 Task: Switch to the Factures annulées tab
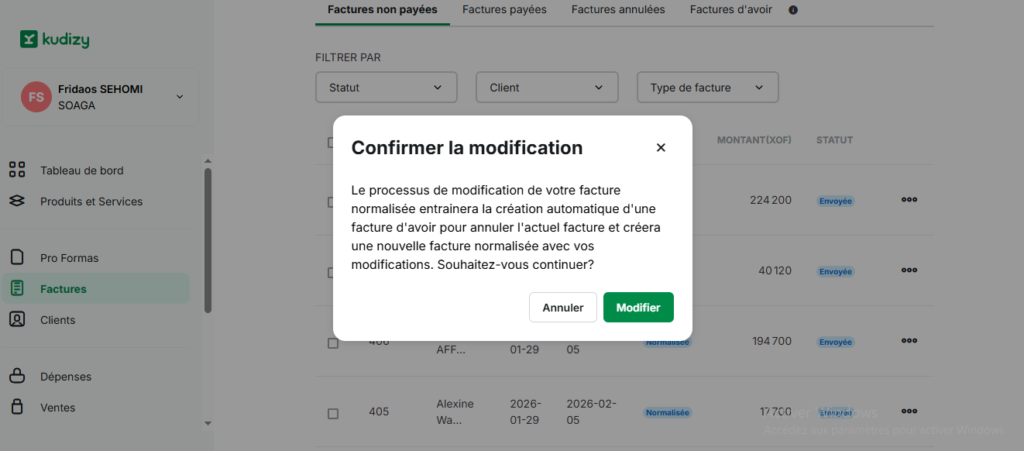click(618, 10)
